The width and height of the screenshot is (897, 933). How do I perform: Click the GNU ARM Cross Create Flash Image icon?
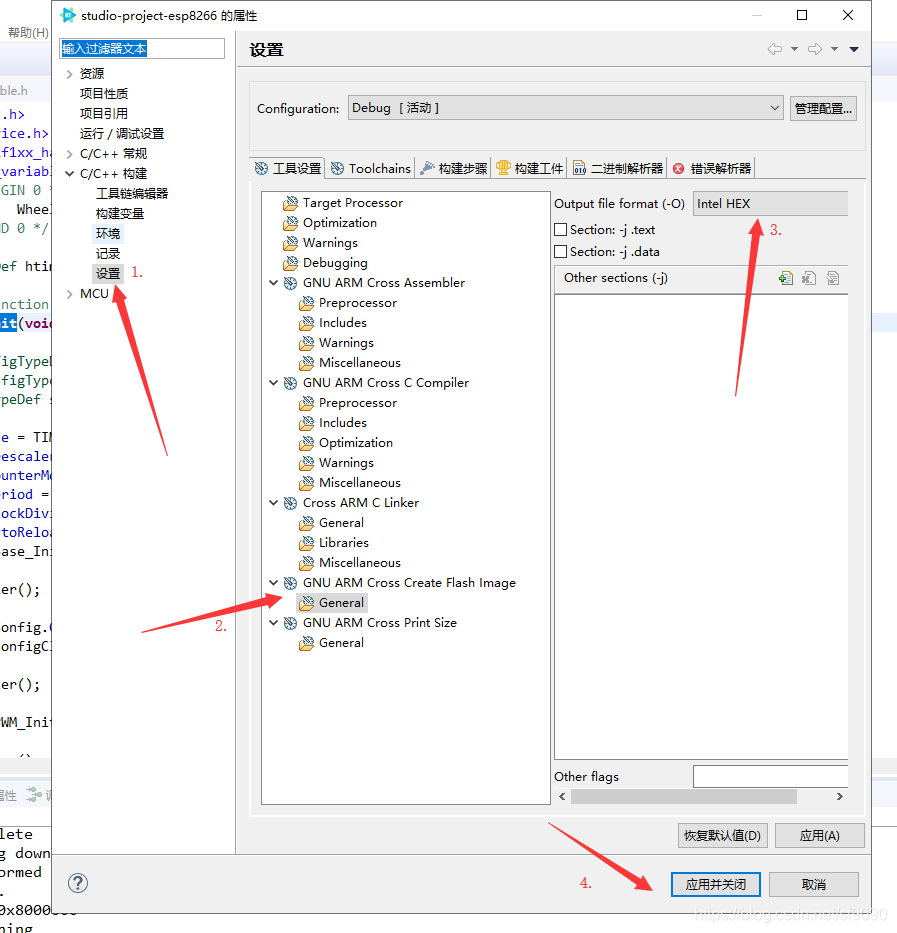pyautogui.click(x=290, y=583)
